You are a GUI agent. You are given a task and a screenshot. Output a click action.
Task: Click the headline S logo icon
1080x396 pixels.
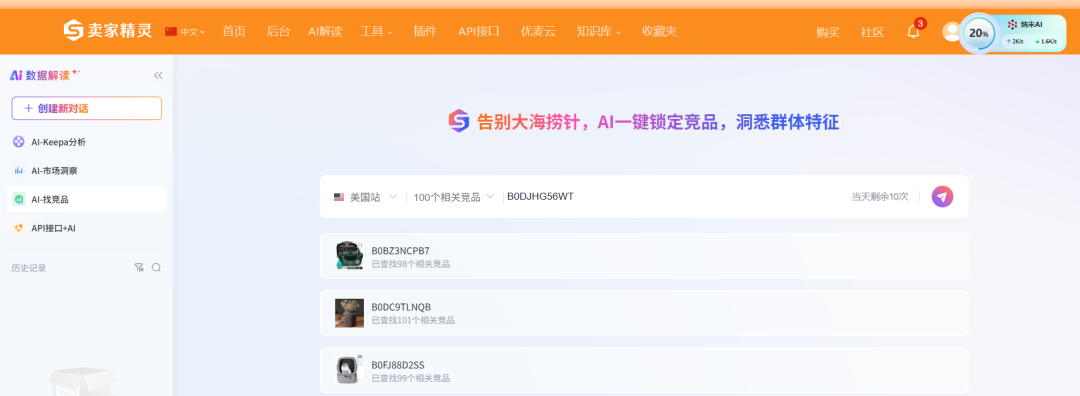point(459,121)
